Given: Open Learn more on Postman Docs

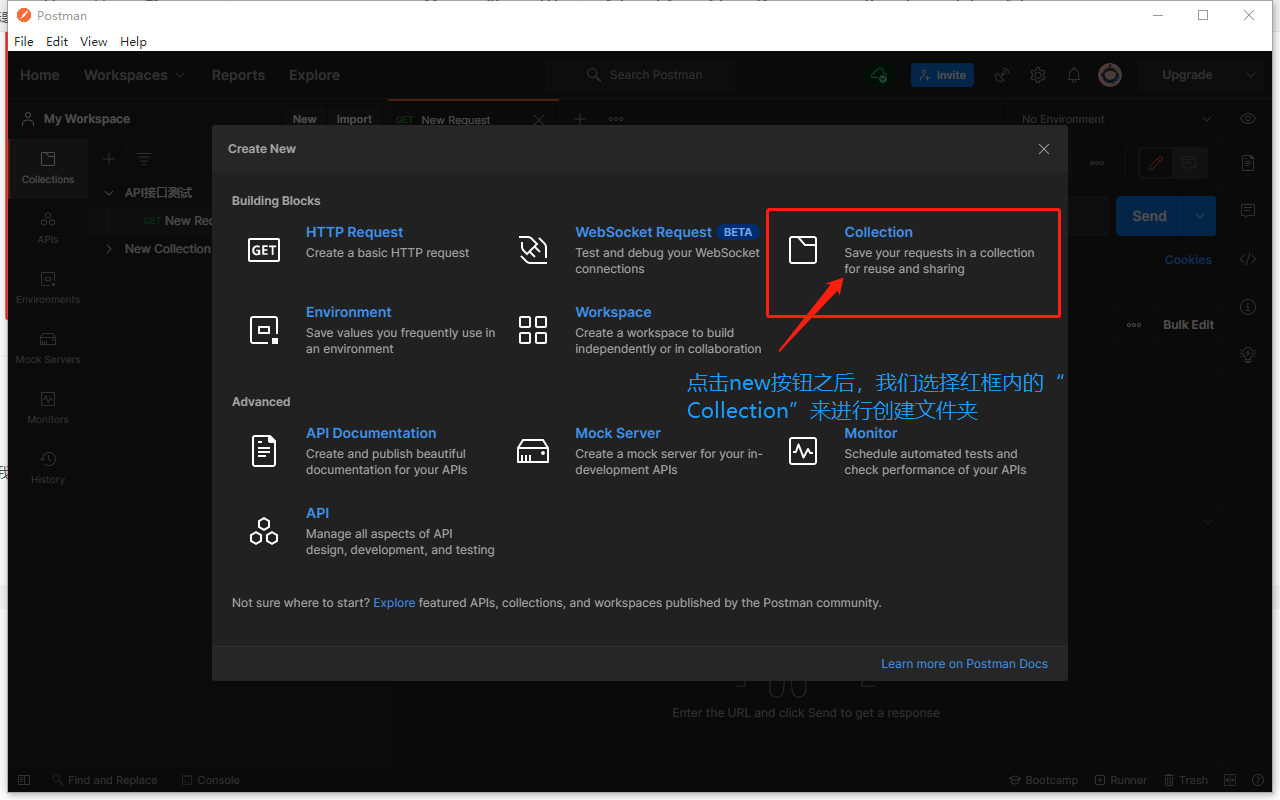Looking at the screenshot, I should click(x=964, y=663).
